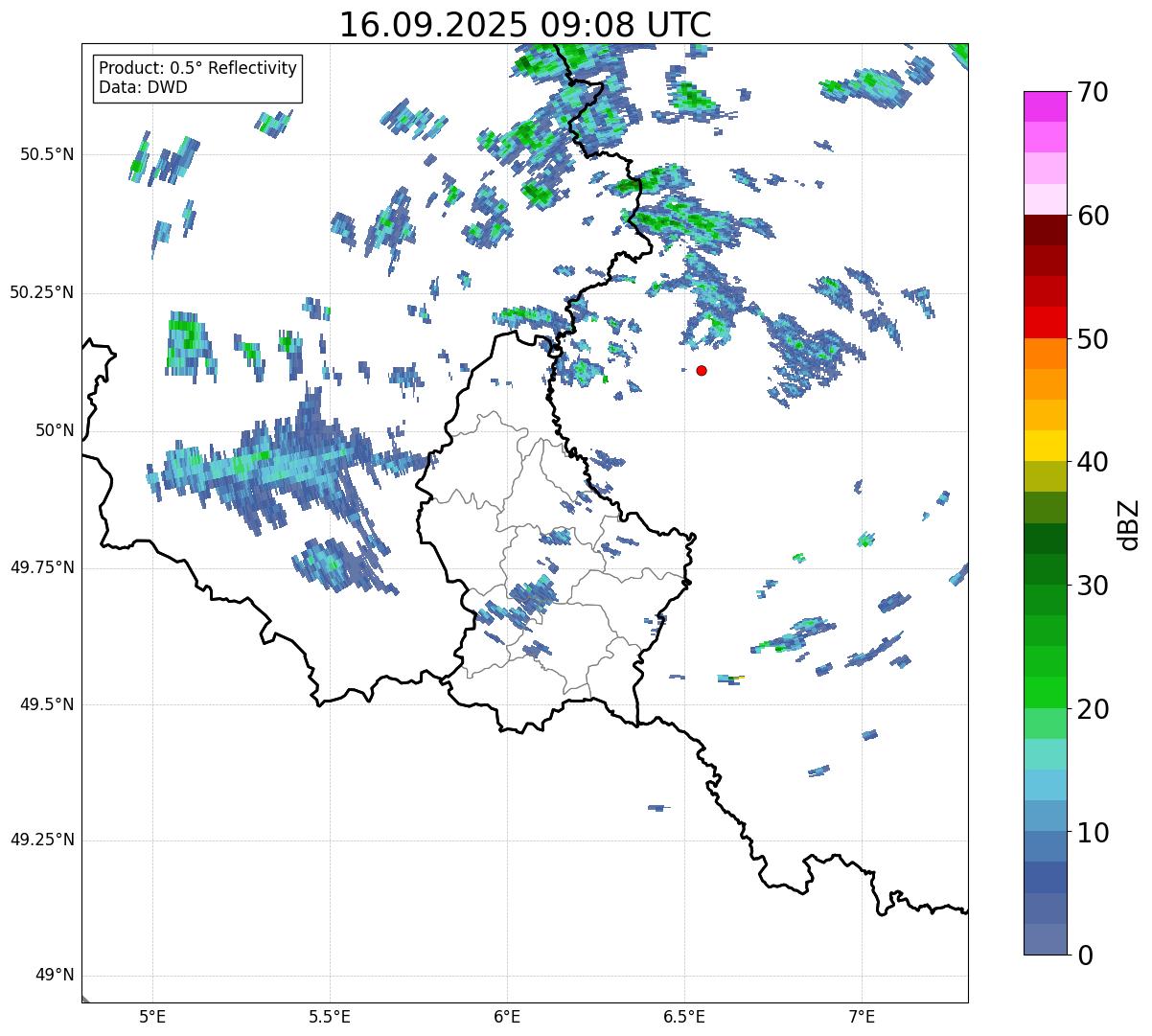
Task: Pick the grey-blue swatch closing the colorbar
Action: click(x=1045, y=939)
